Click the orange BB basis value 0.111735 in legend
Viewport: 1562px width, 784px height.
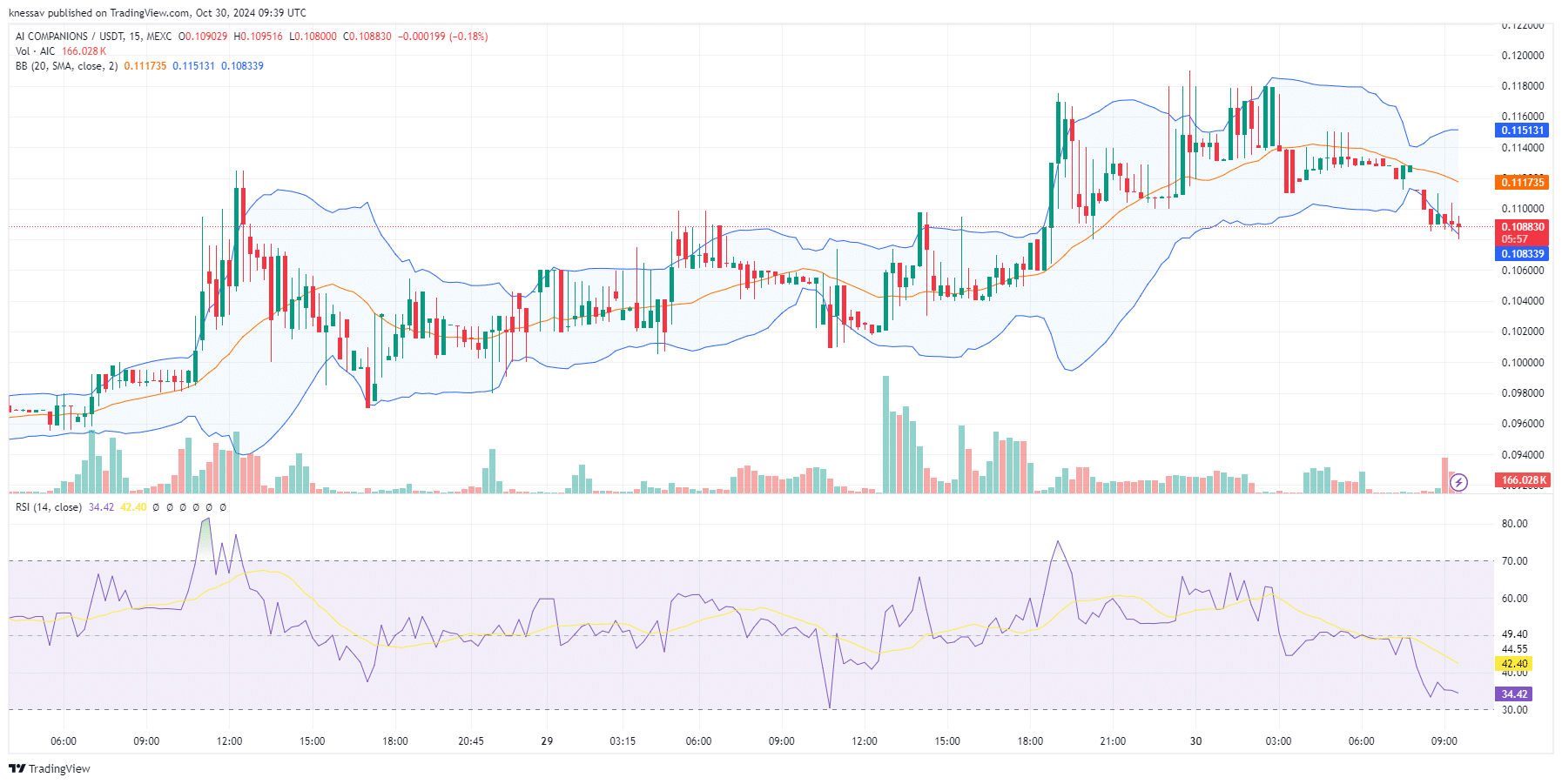(x=145, y=66)
